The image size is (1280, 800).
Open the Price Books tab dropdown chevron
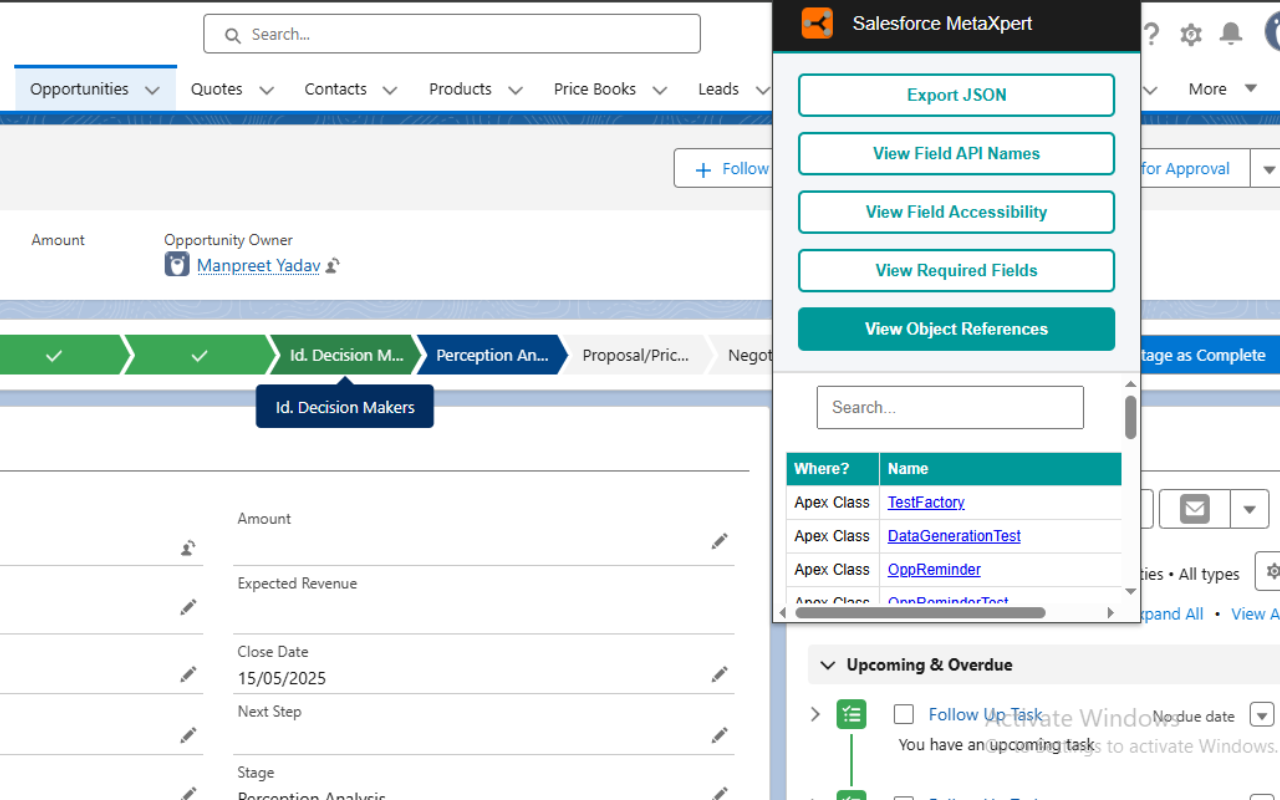(x=660, y=90)
